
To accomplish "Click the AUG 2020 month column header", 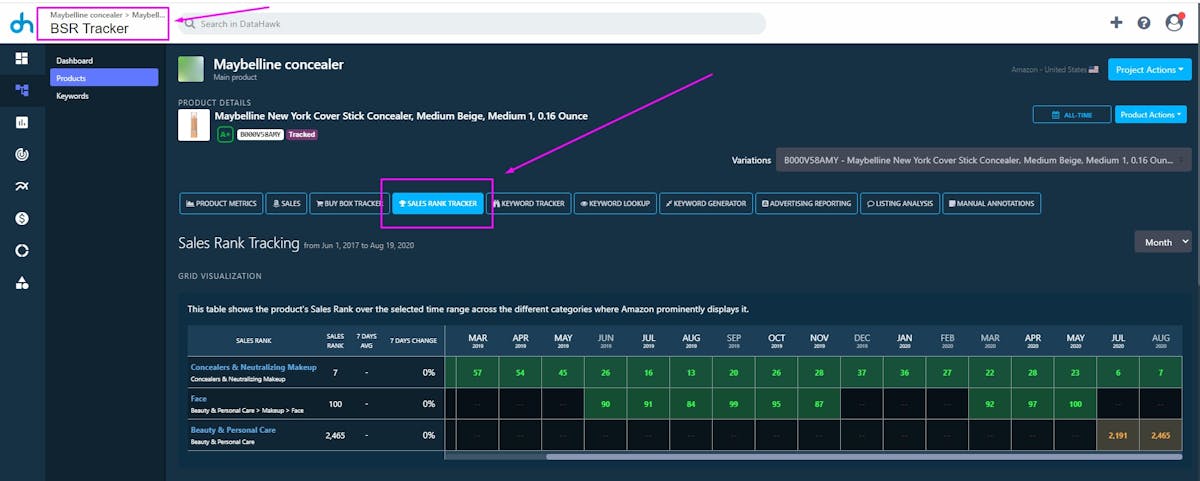I will pyautogui.click(x=1160, y=340).
